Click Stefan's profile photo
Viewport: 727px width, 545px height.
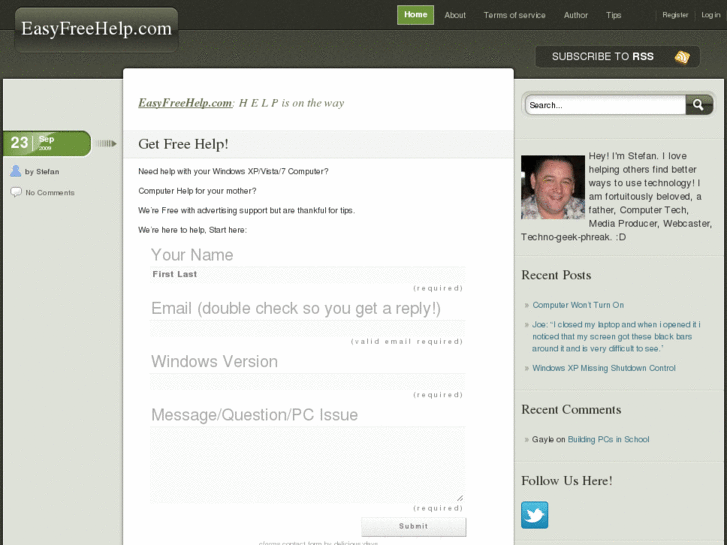tap(553, 187)
